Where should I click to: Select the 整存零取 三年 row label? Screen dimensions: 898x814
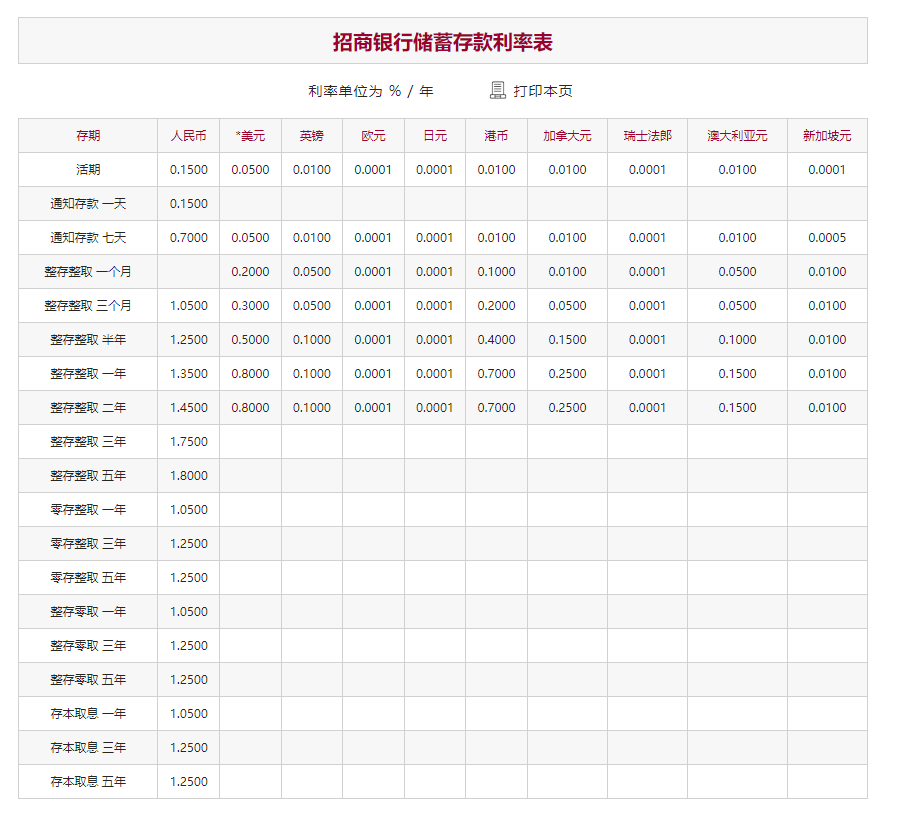coord(88,646)
